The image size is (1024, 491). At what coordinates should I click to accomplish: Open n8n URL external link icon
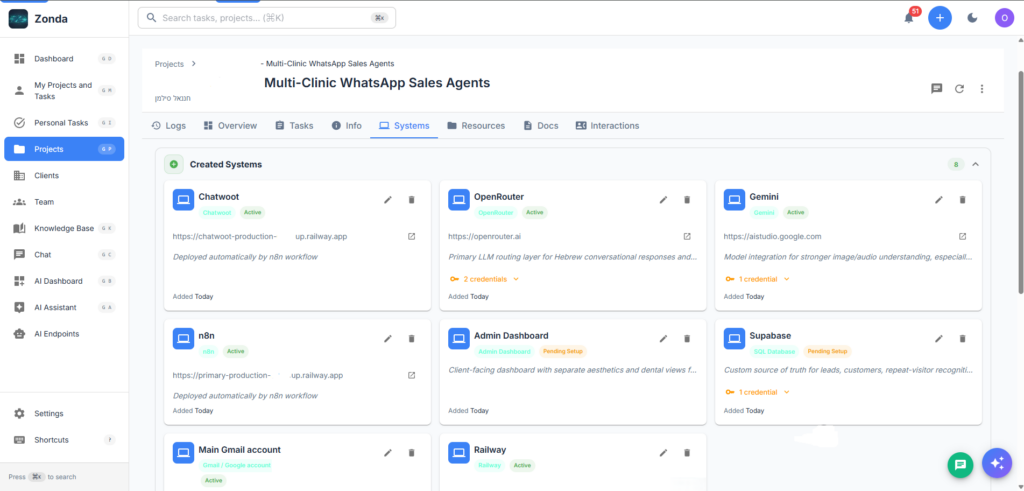coord(411,375)
